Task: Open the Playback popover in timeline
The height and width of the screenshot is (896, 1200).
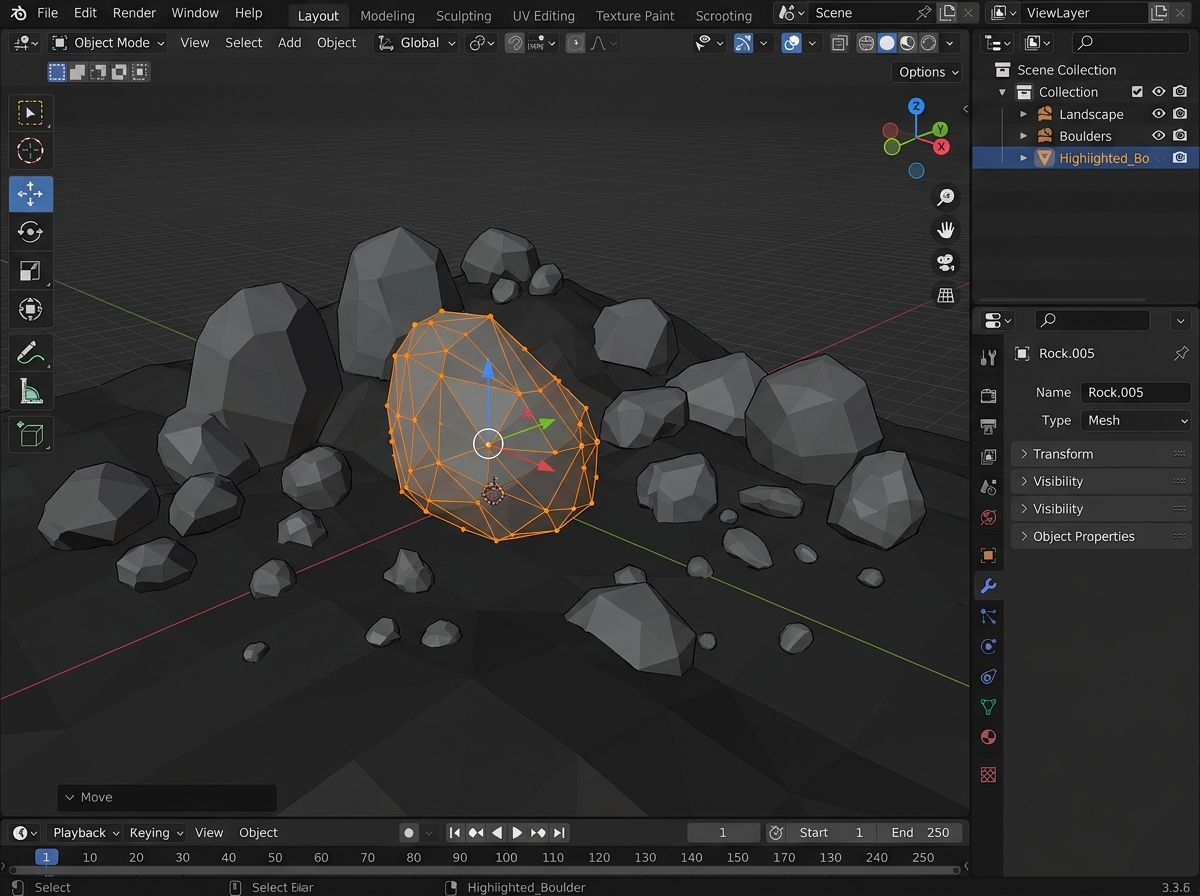Action: click(x=85, y=833)
